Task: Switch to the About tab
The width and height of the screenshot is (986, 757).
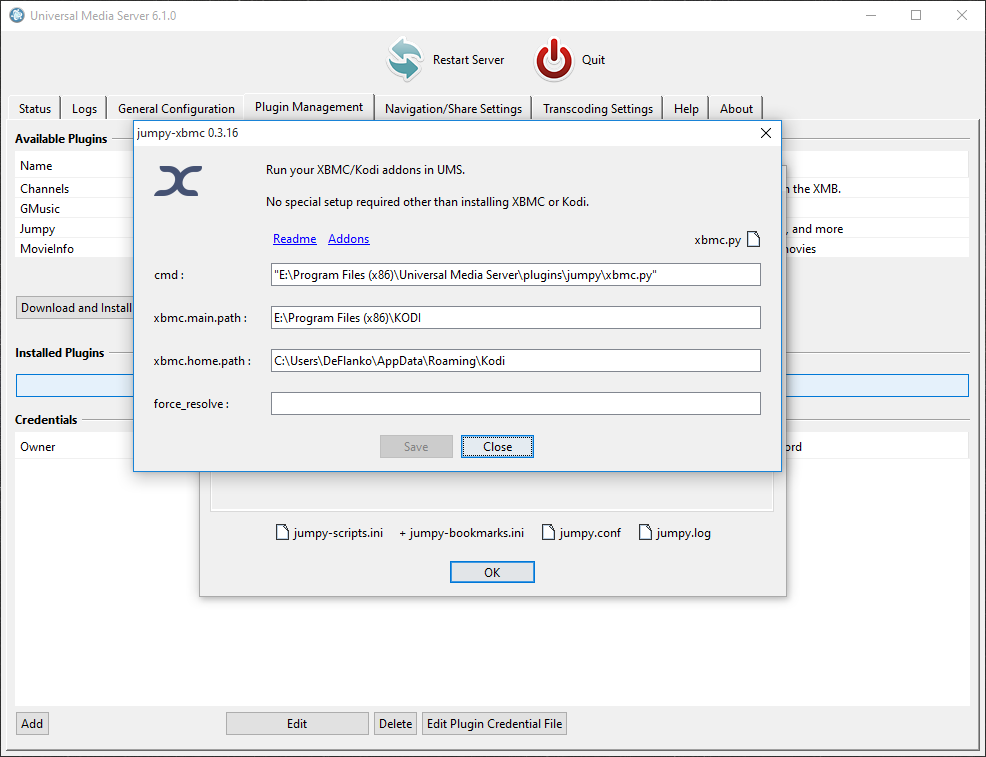Action: click(x=736, y=109)
